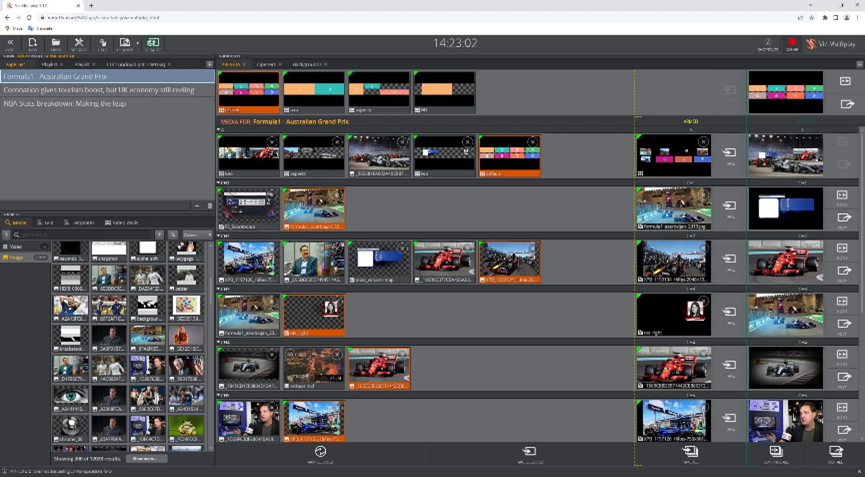This screenshot has width=865, height=477.
Task: Click the trash icon above media panel
Action: tap(209, 206)
